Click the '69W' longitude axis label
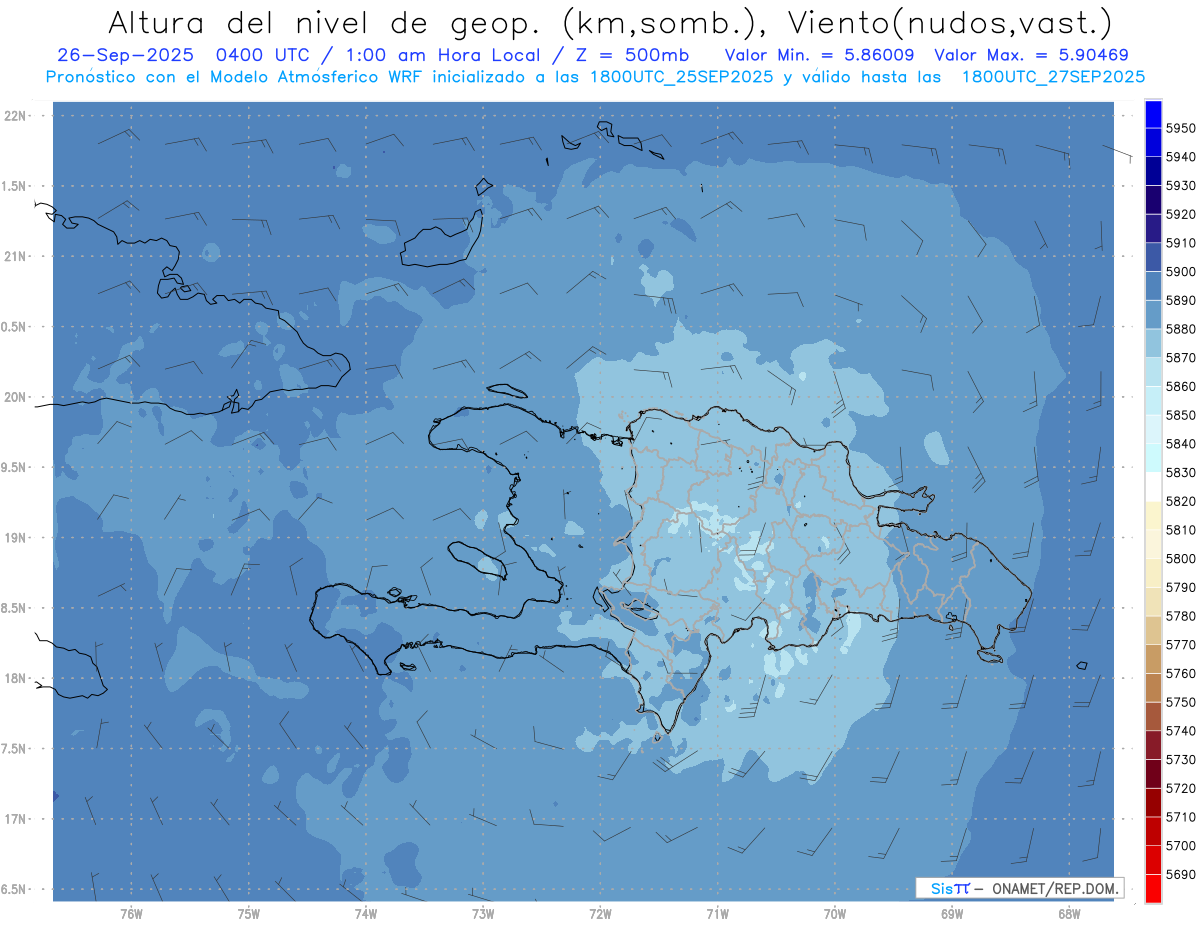Screen dimensions: 1200x927 pos(951,913)
